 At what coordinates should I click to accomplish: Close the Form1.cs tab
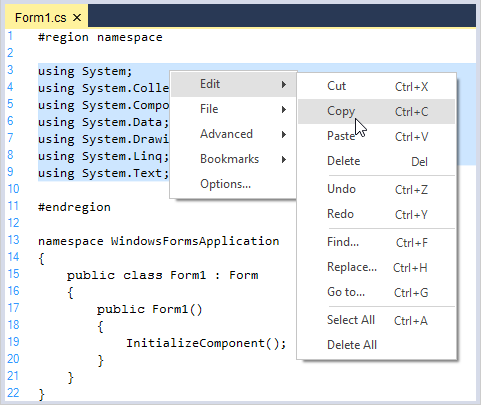(x=77, y=17)
